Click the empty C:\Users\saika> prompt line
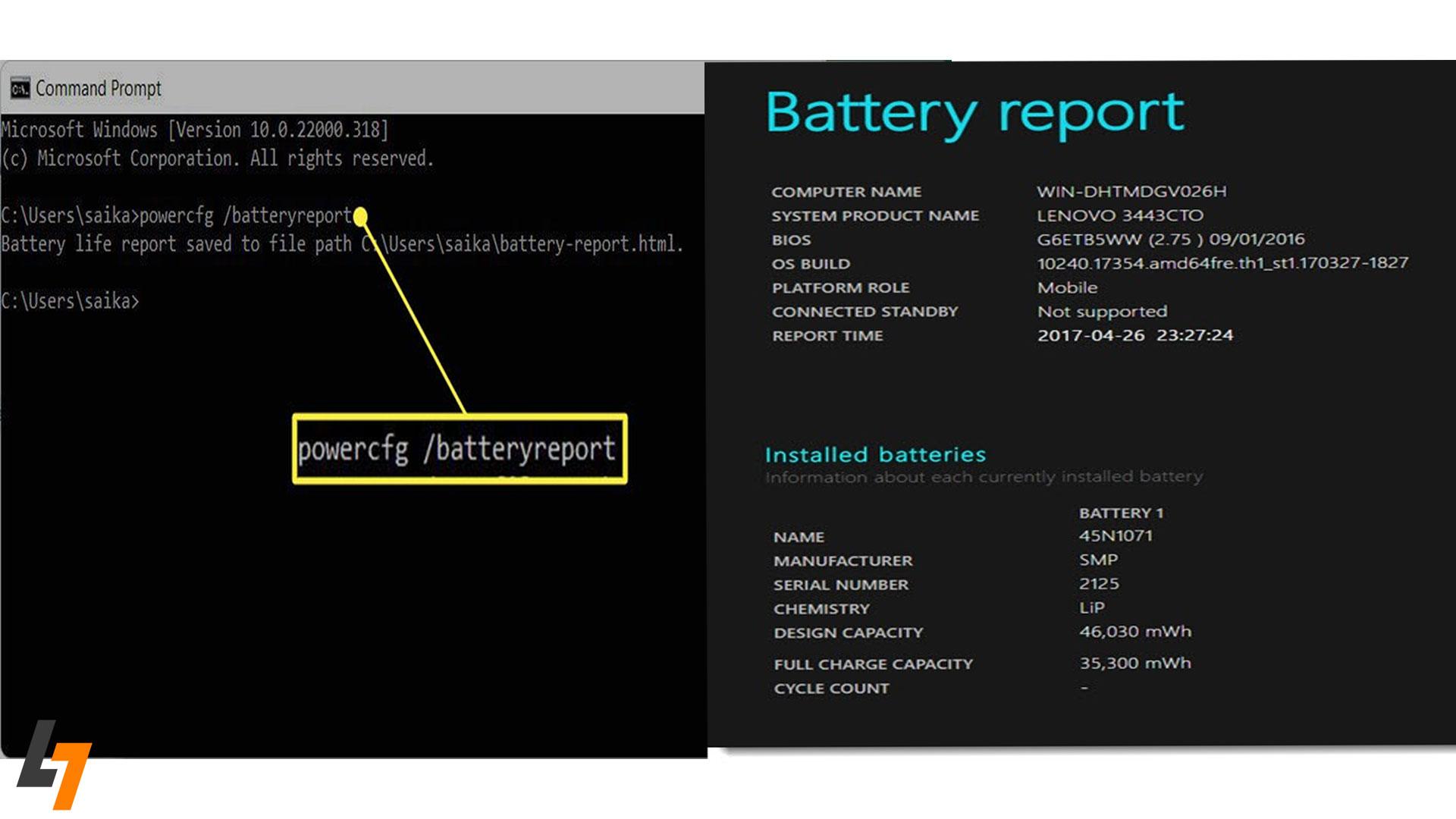 point(71,302)
